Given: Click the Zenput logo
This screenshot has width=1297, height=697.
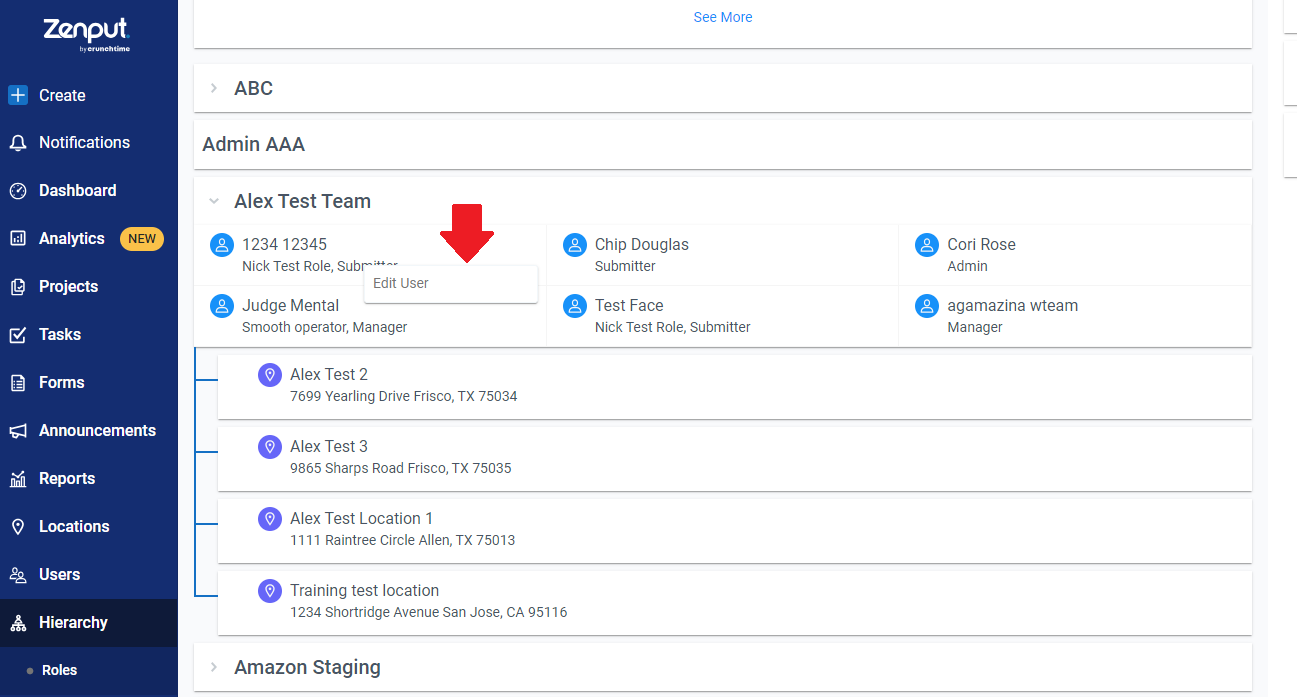Looking at the screenshot, I should point(87,34).
